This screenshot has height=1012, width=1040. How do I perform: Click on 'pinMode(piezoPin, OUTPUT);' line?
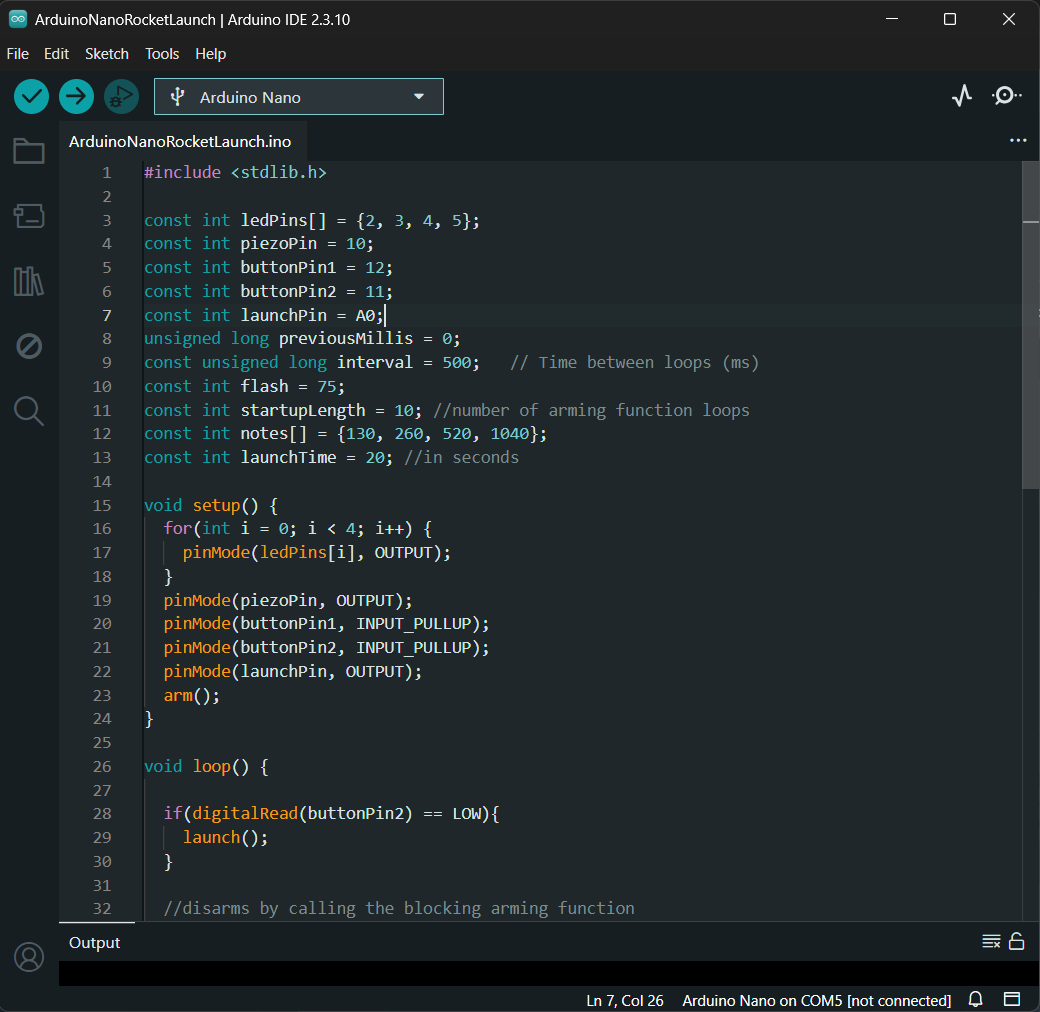pyautogui.click(x=288, y=600)
